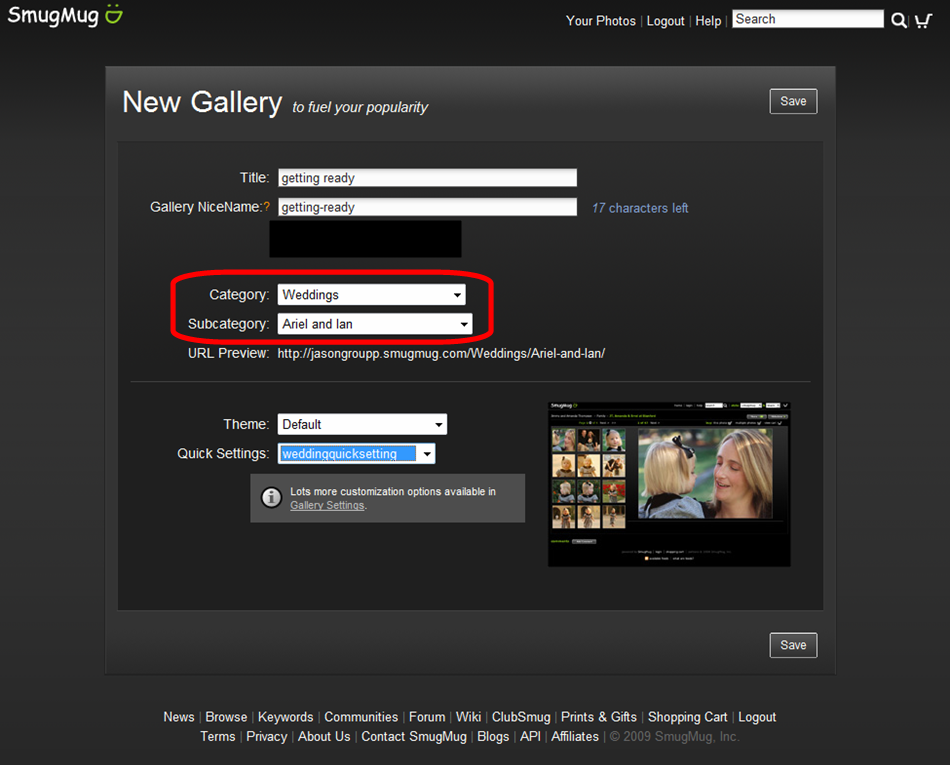Open the Theme dropdown showing Default

point(362,425)
